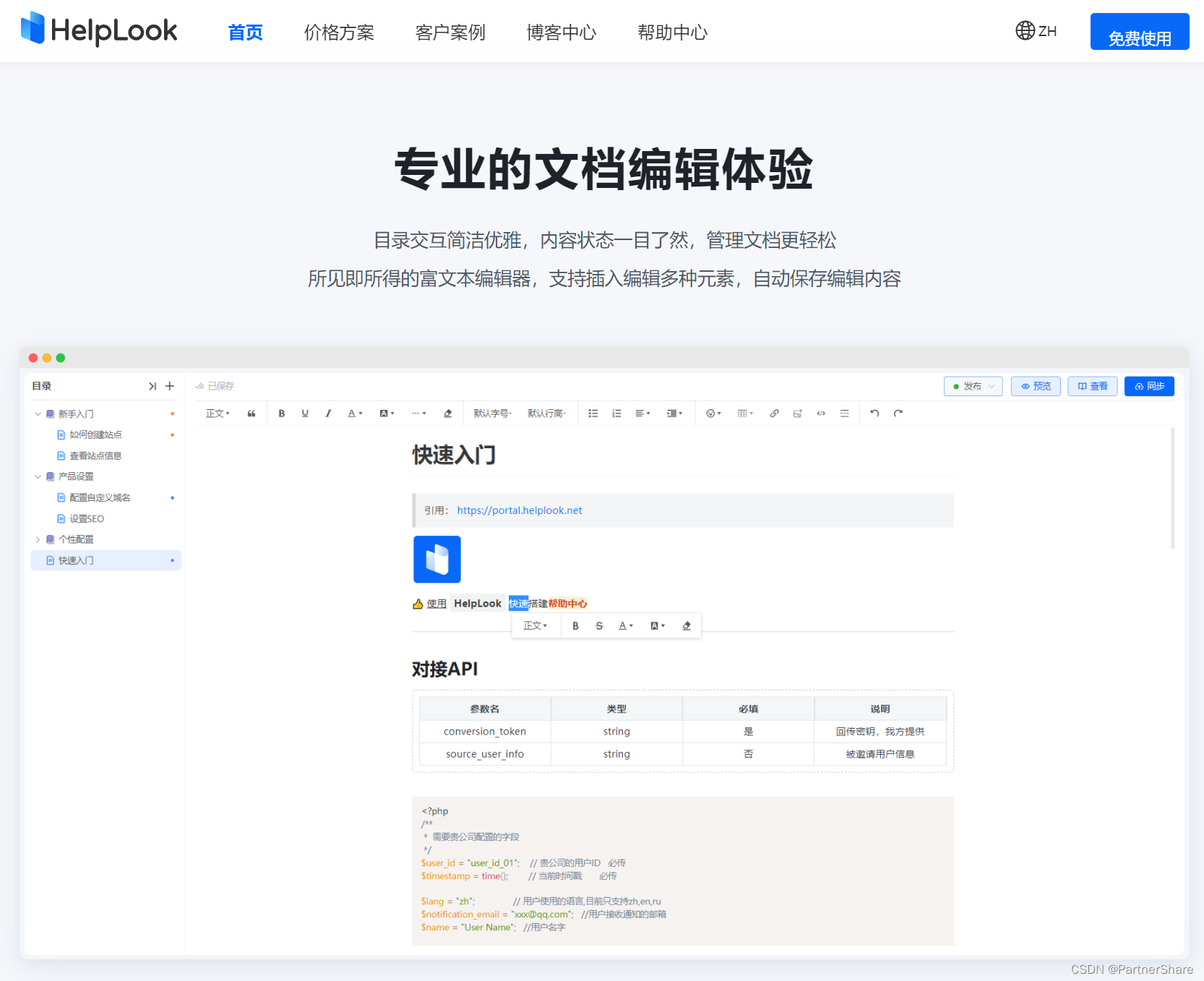Screen dimensions: 1204x981
Task: Click the 帮助中心 highlighted text
Action: pyautogui.click(x=567, y=604)
